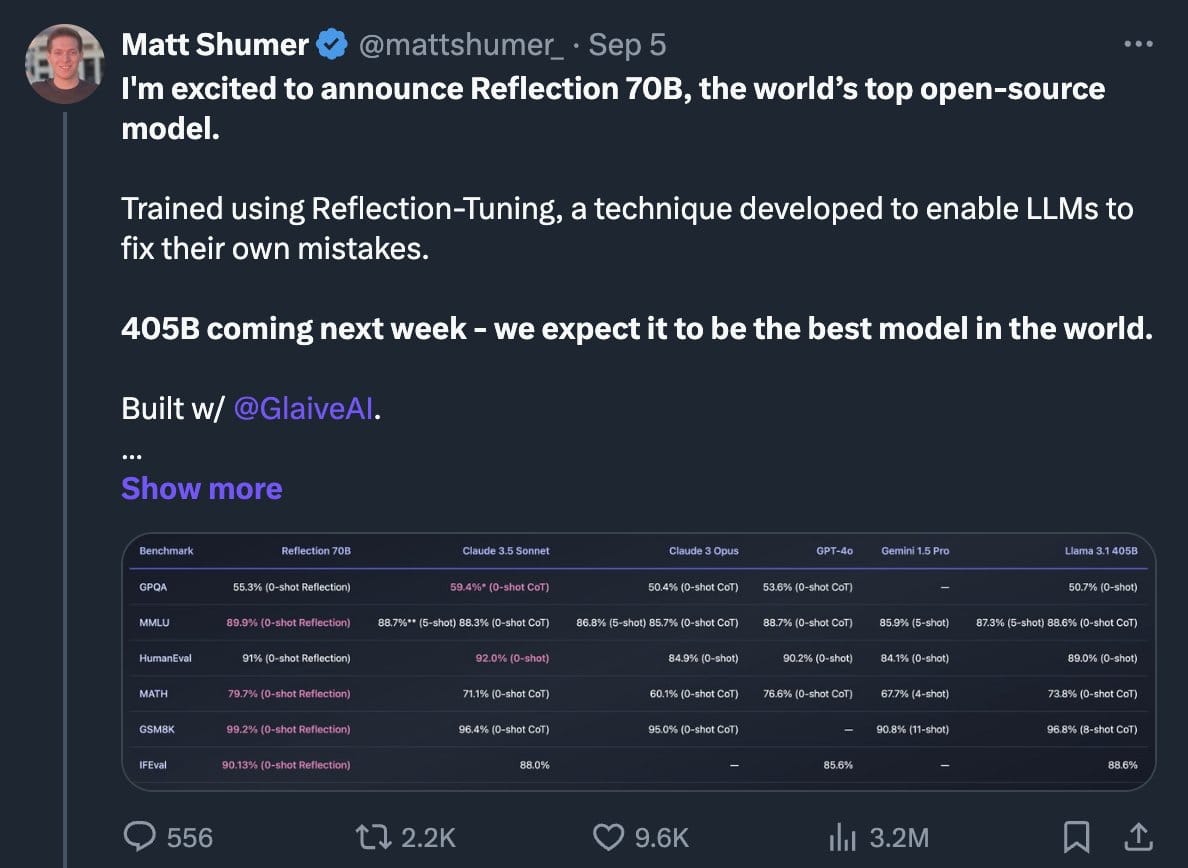The height and width of the screenshot is (868, 1188).
Task: Click the Matt Shumer display name
Action: (x=213, y=44)
